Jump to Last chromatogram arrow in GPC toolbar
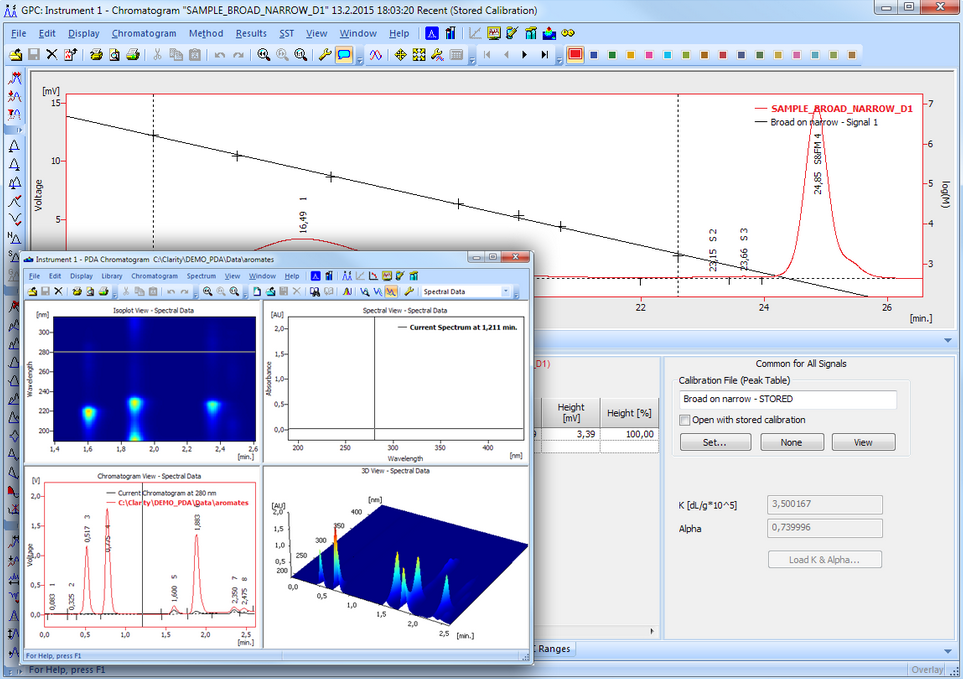Screen dimensions: 963x679 tap(544, 55)
